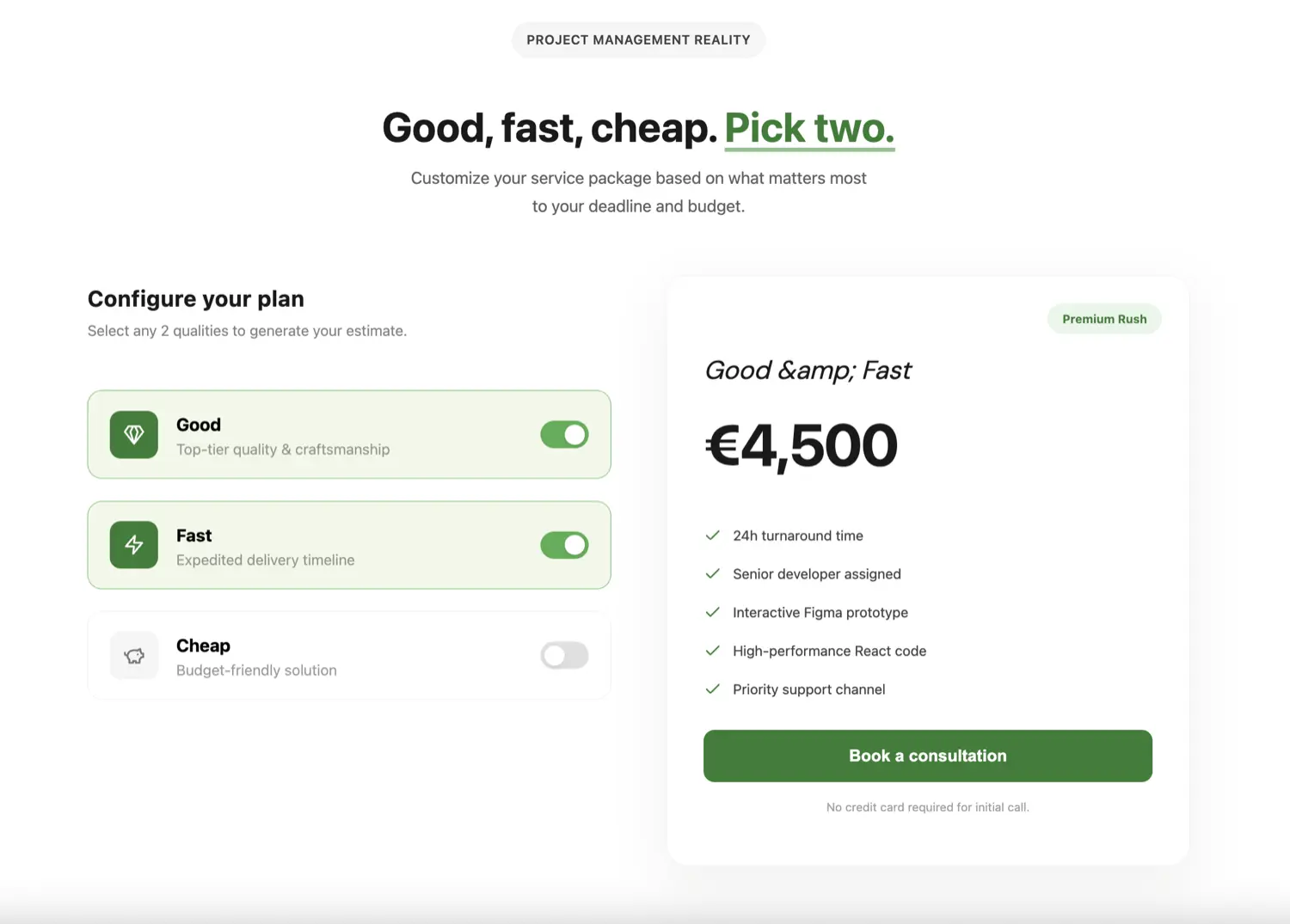
Task: Click the lightning bolt icon beside Fast
Action: [x=133, y=545]
